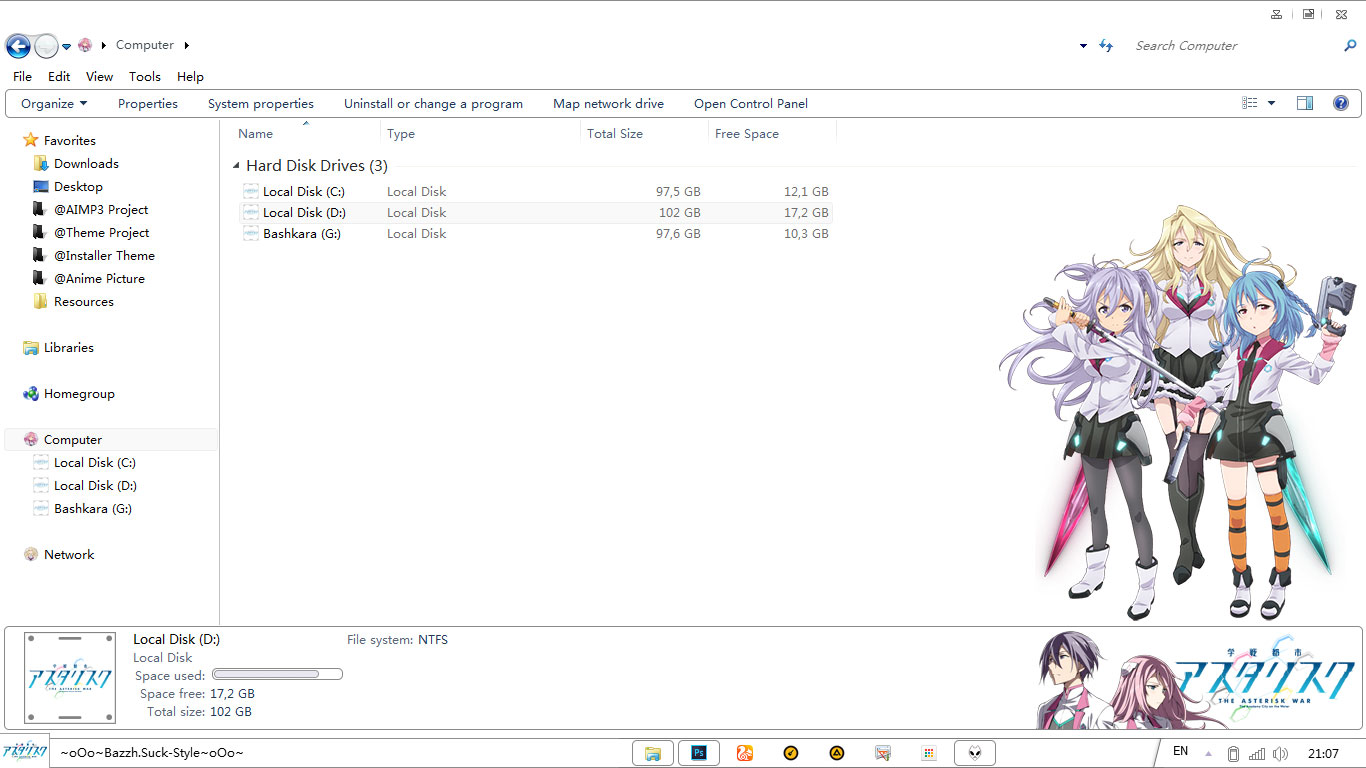Viewport: 1366px width, 768px height.
Task: Click the Properties toolbar button
Action: tap(148, 104)
